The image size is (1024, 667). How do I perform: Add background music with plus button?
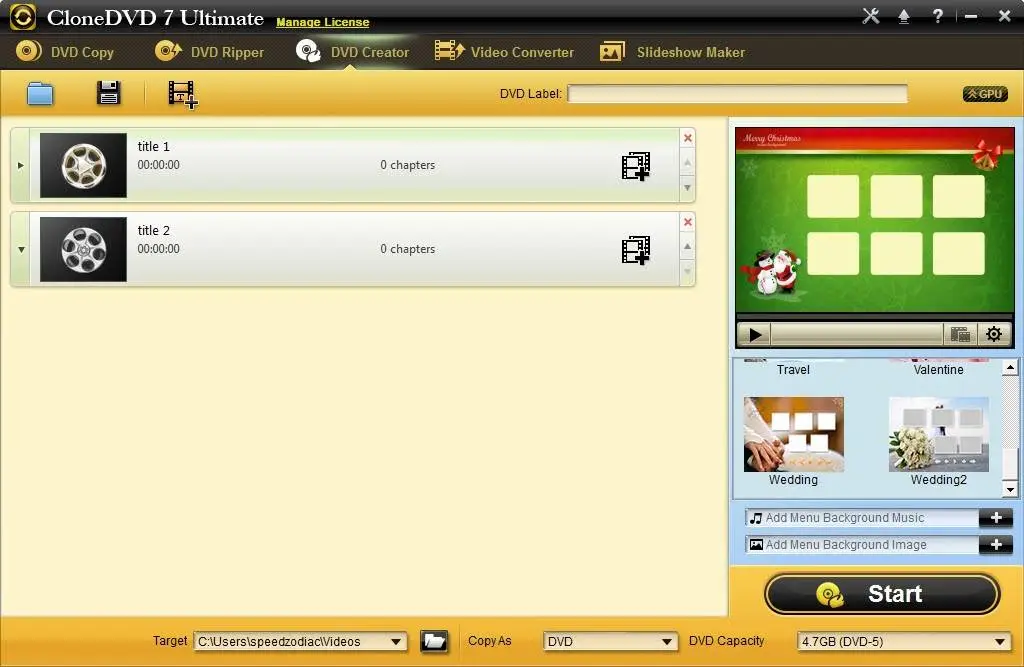996,518
